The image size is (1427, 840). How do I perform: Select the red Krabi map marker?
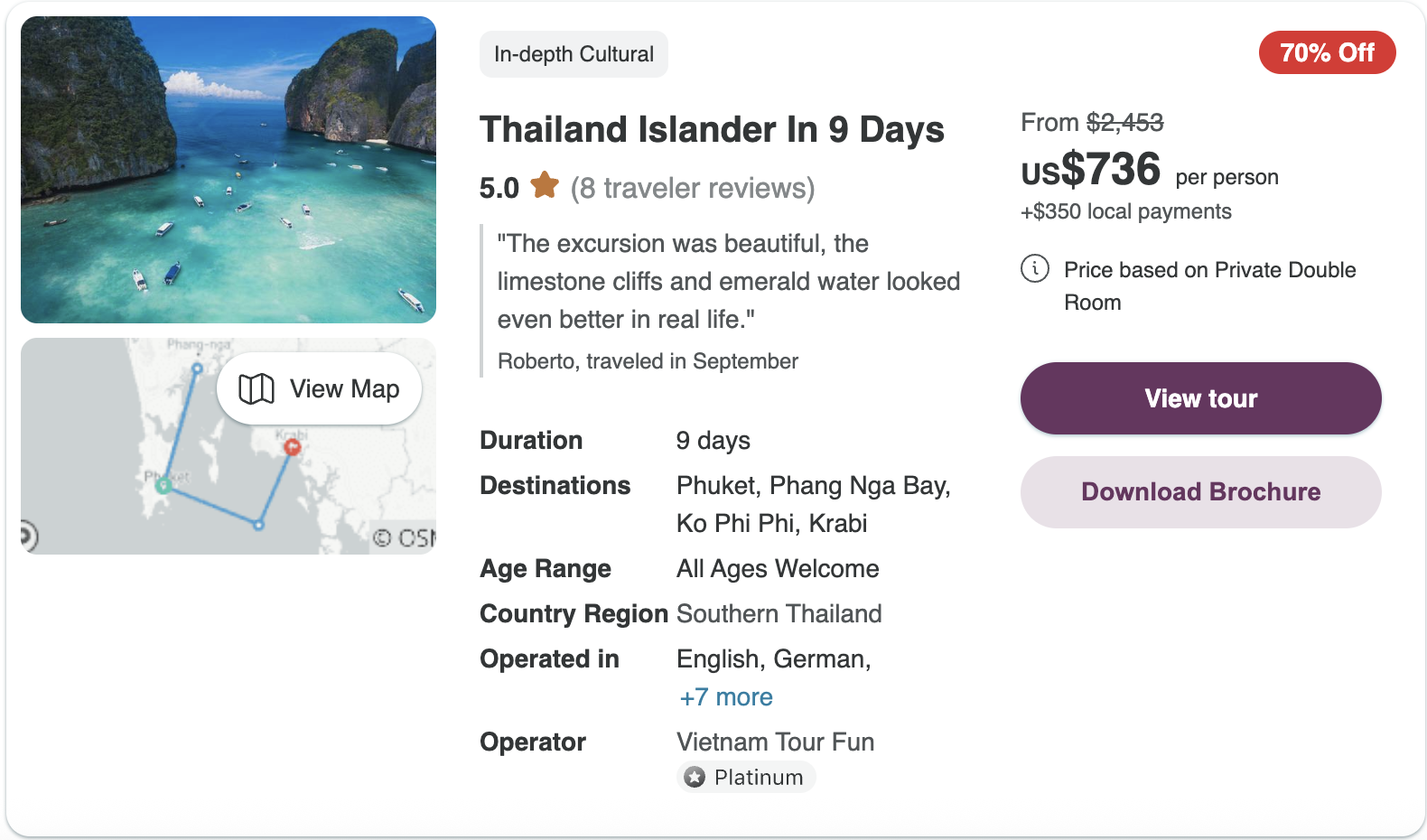click(x=293, y=446)
